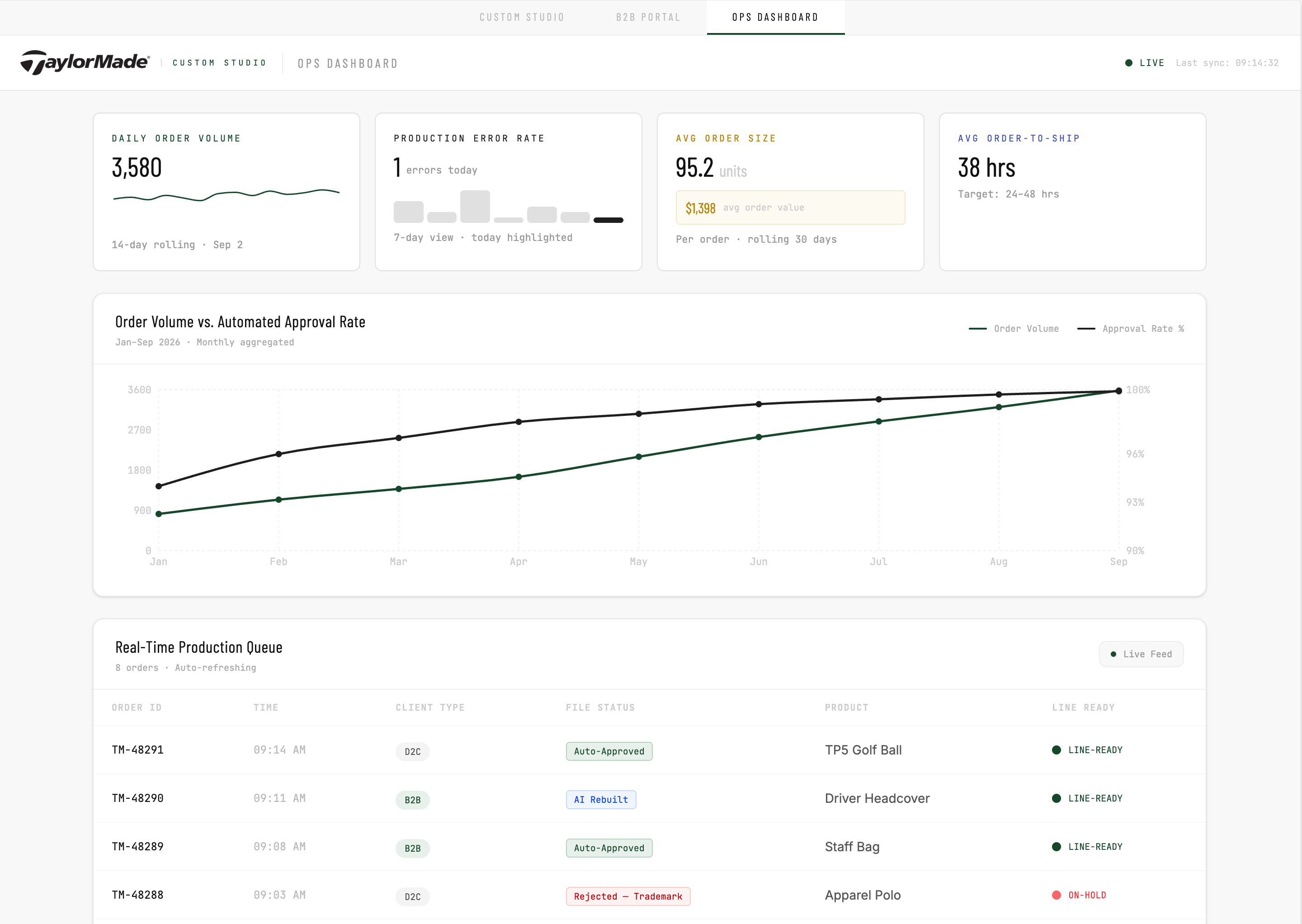Click the 09:08 AM time cell
This screenshot has width=1302, height=924.
click(279, 847)
